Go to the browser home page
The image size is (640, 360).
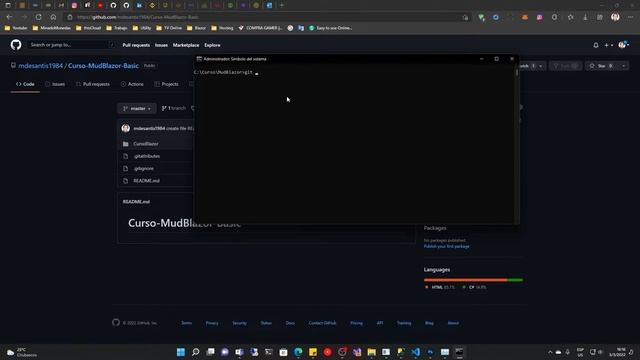click(x=53, y=17)
